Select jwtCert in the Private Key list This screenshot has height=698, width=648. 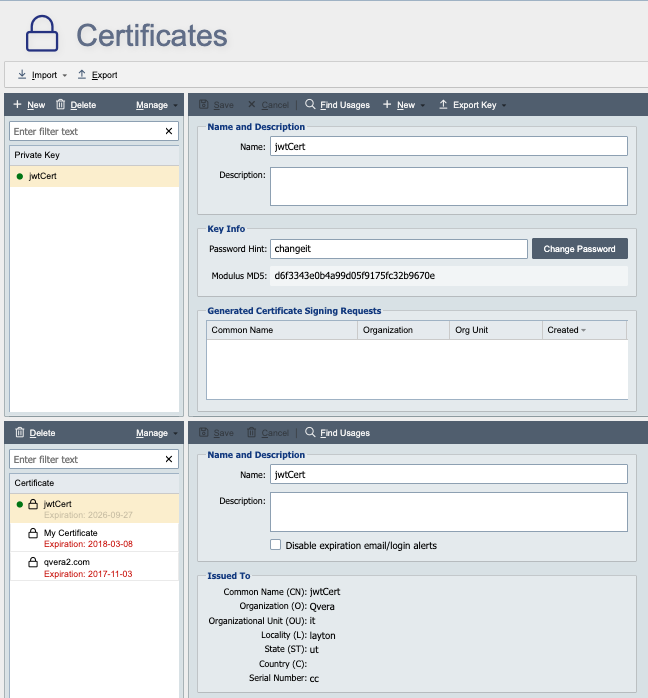[94, 176]
